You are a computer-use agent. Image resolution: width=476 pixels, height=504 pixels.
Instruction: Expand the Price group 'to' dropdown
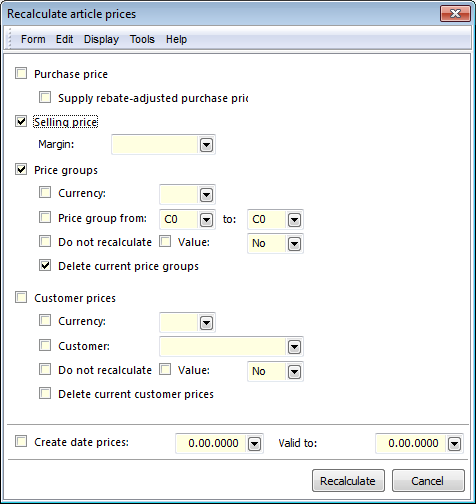(294, 220)
